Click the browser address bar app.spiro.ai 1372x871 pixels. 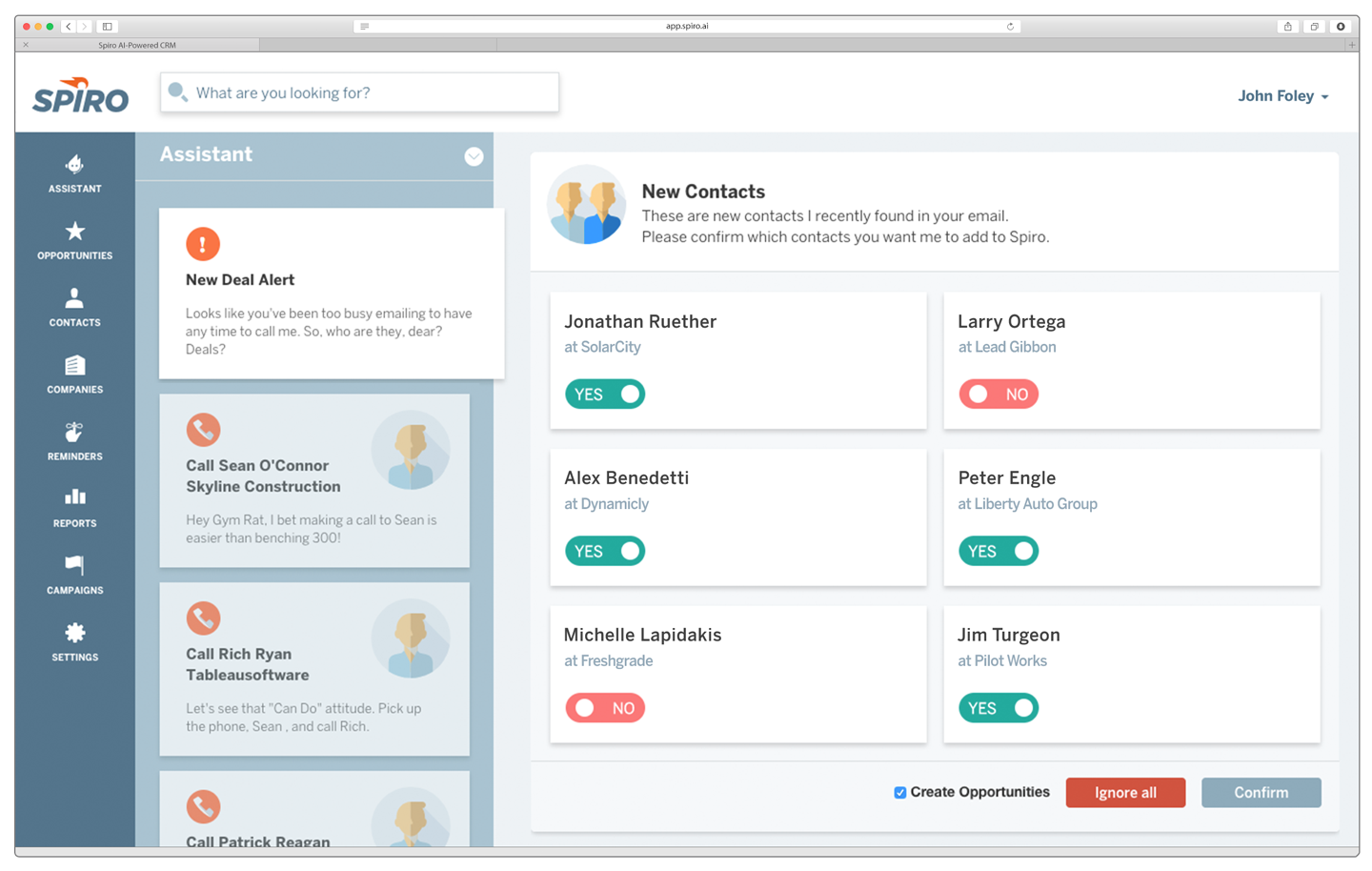pos(687,26)
